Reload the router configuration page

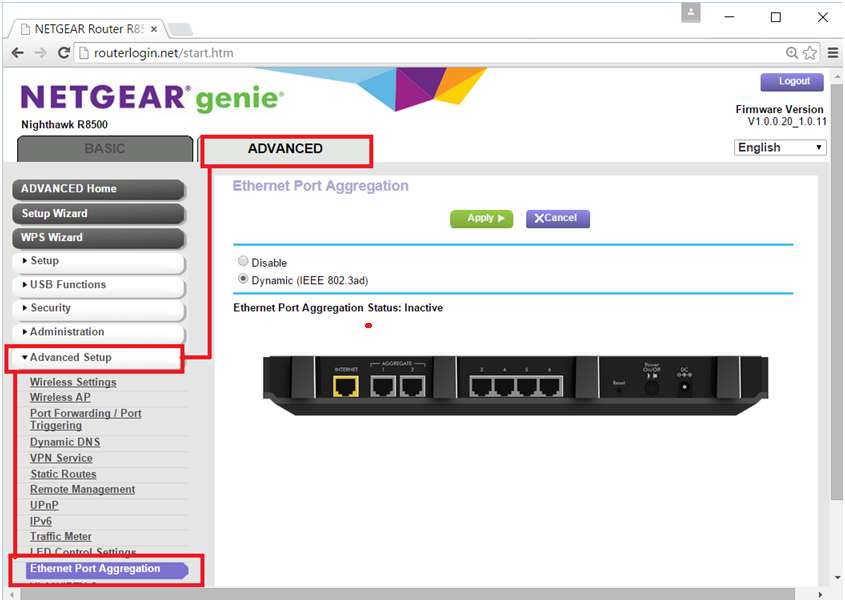(x=63, y=52)
